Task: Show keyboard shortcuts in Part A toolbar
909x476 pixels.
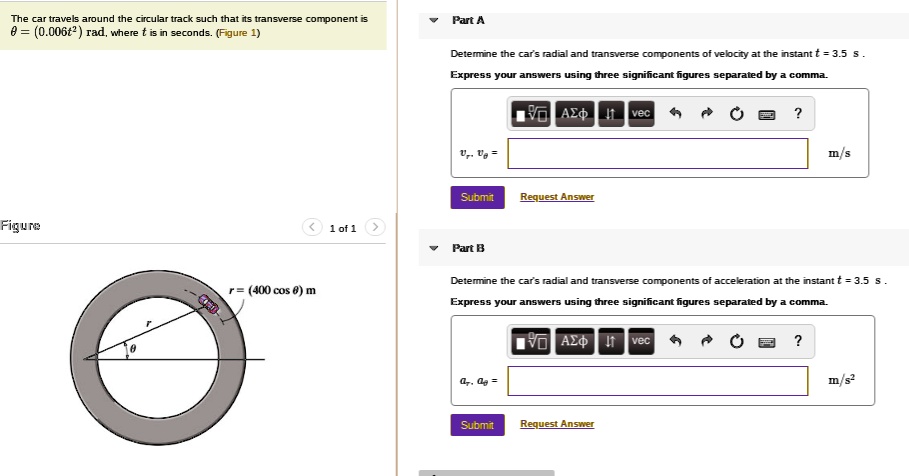Action: pos(767,114)
